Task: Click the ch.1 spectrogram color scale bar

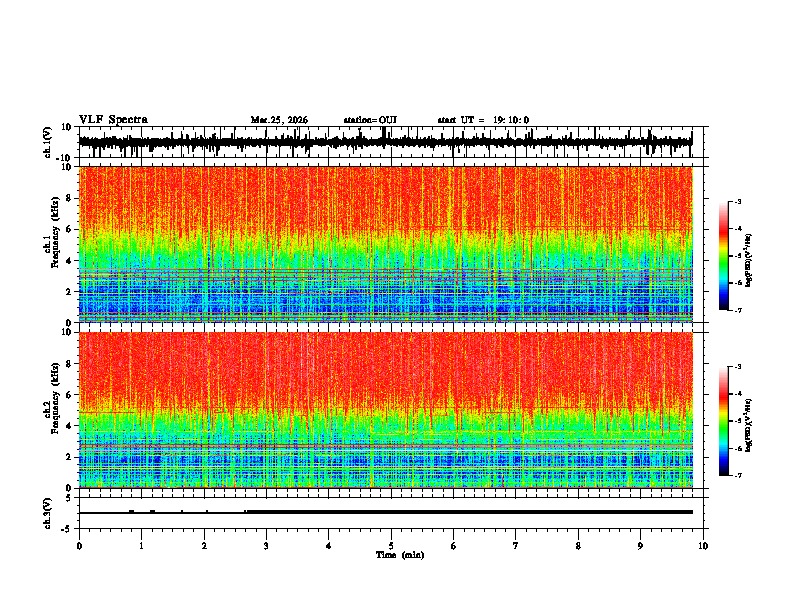Action: [x=723, y=256]
